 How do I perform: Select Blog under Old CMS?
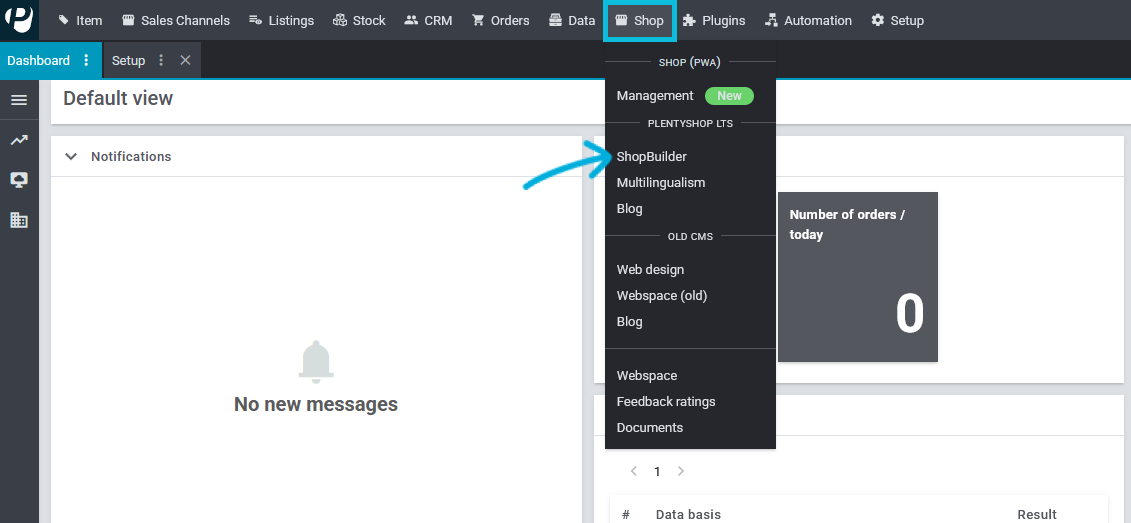[630, 321]
